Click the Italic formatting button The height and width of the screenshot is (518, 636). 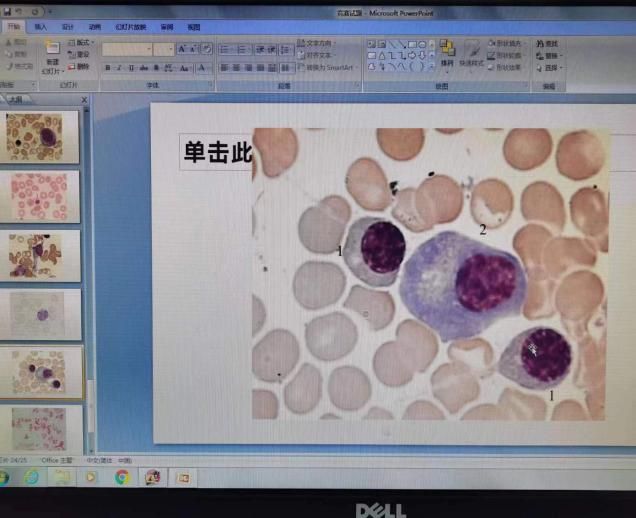pos(118,68)
